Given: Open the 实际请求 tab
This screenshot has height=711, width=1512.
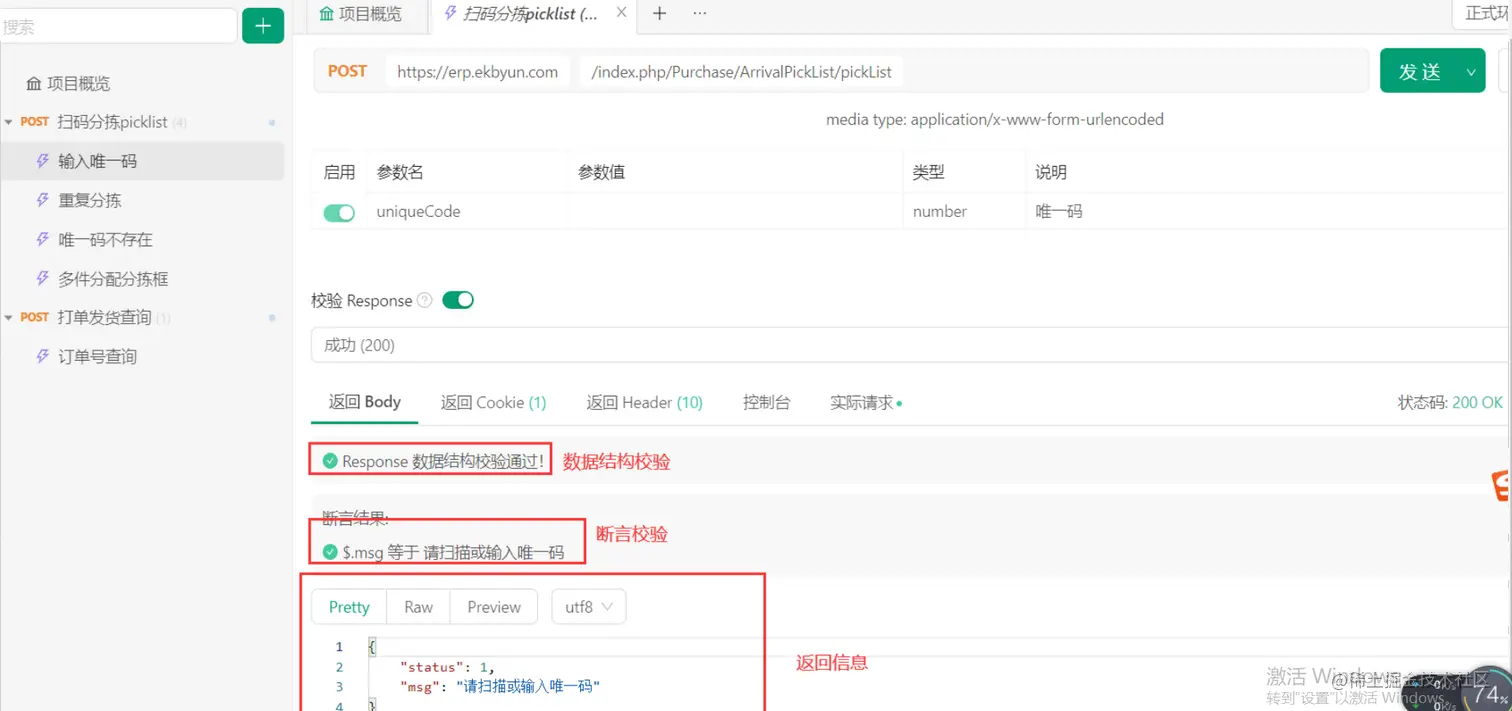Looking at the screenshot, I should tap(865, 402).
